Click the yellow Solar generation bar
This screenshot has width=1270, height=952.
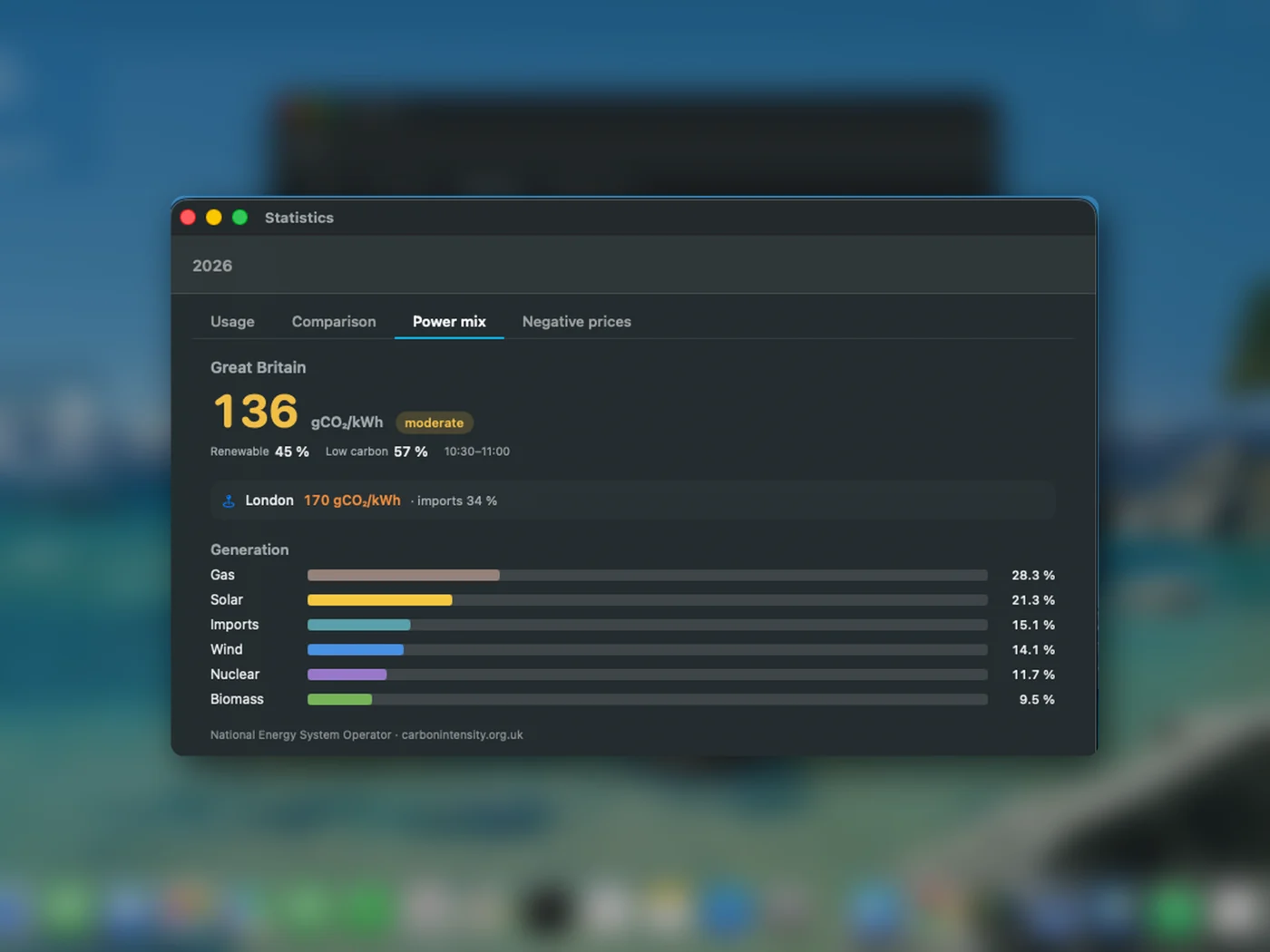coord(379,600)
